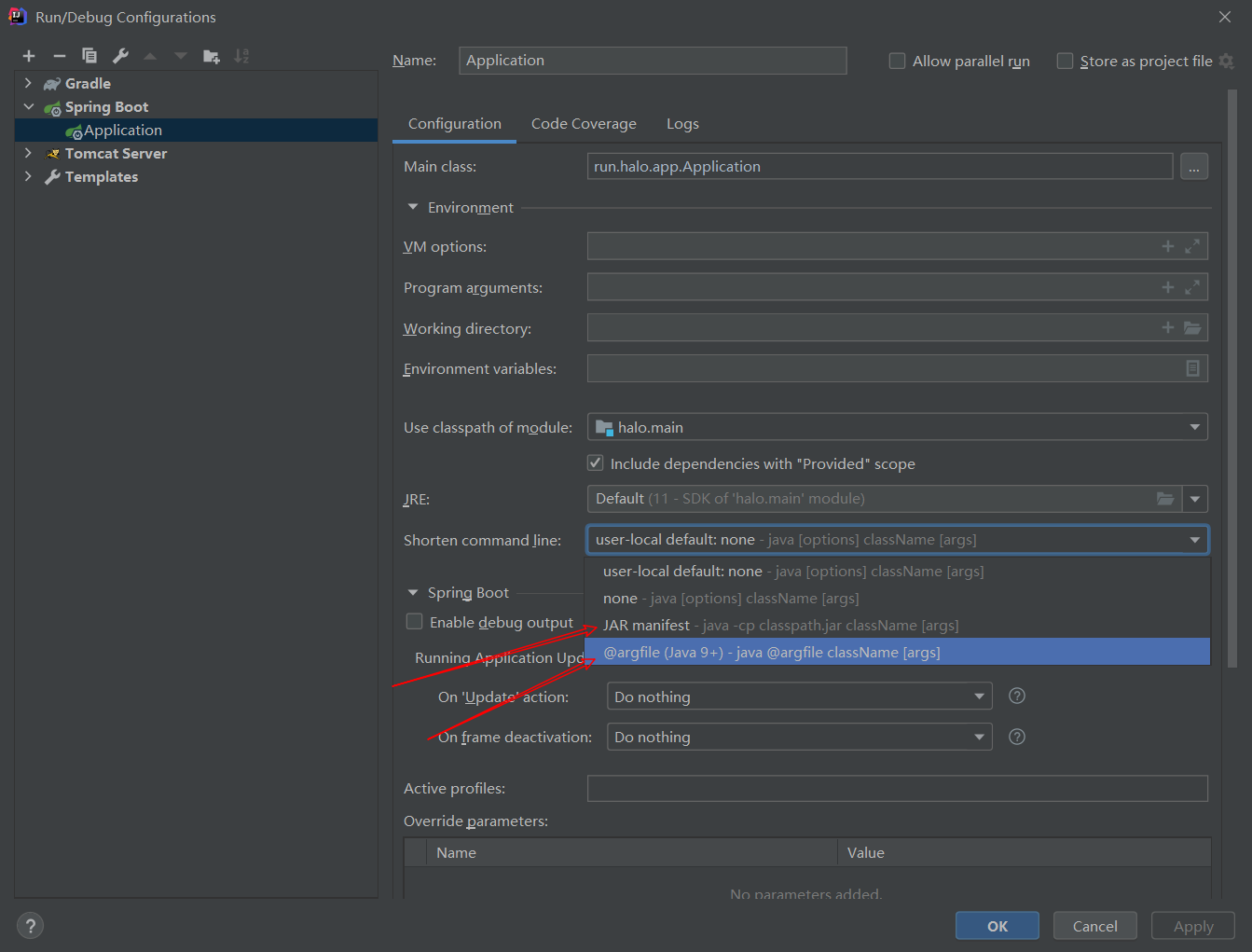Browse Working directory folder icon
This screenshot has height=952, width=1252.
point(1192,327)
